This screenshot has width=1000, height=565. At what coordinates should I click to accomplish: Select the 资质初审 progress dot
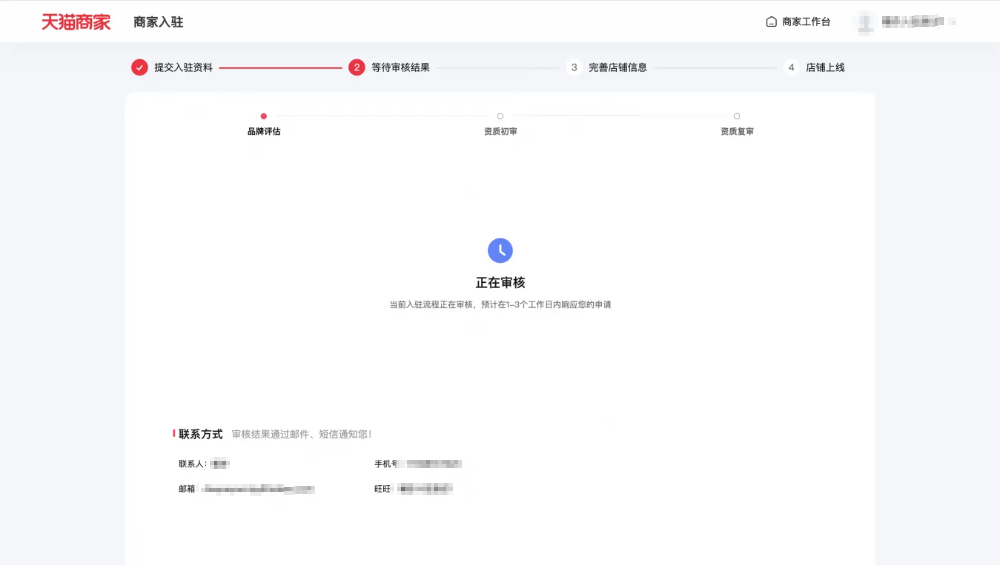[x=500, y=116]
